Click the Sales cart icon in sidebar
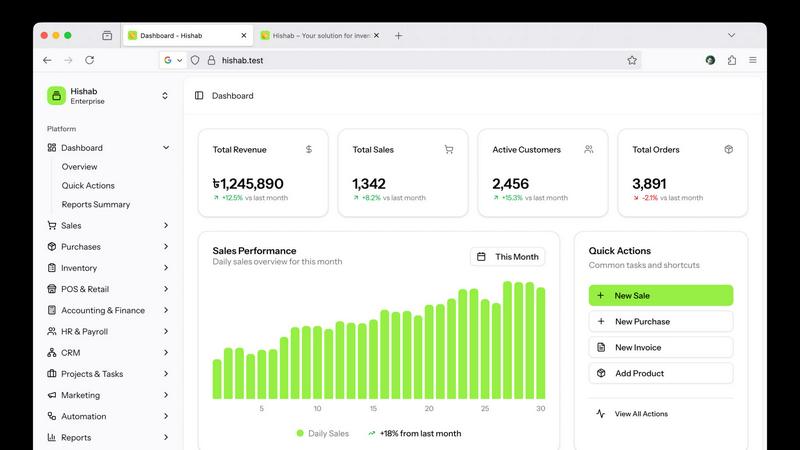Viewport: 800px width, 450px height. tap(52, 225)
